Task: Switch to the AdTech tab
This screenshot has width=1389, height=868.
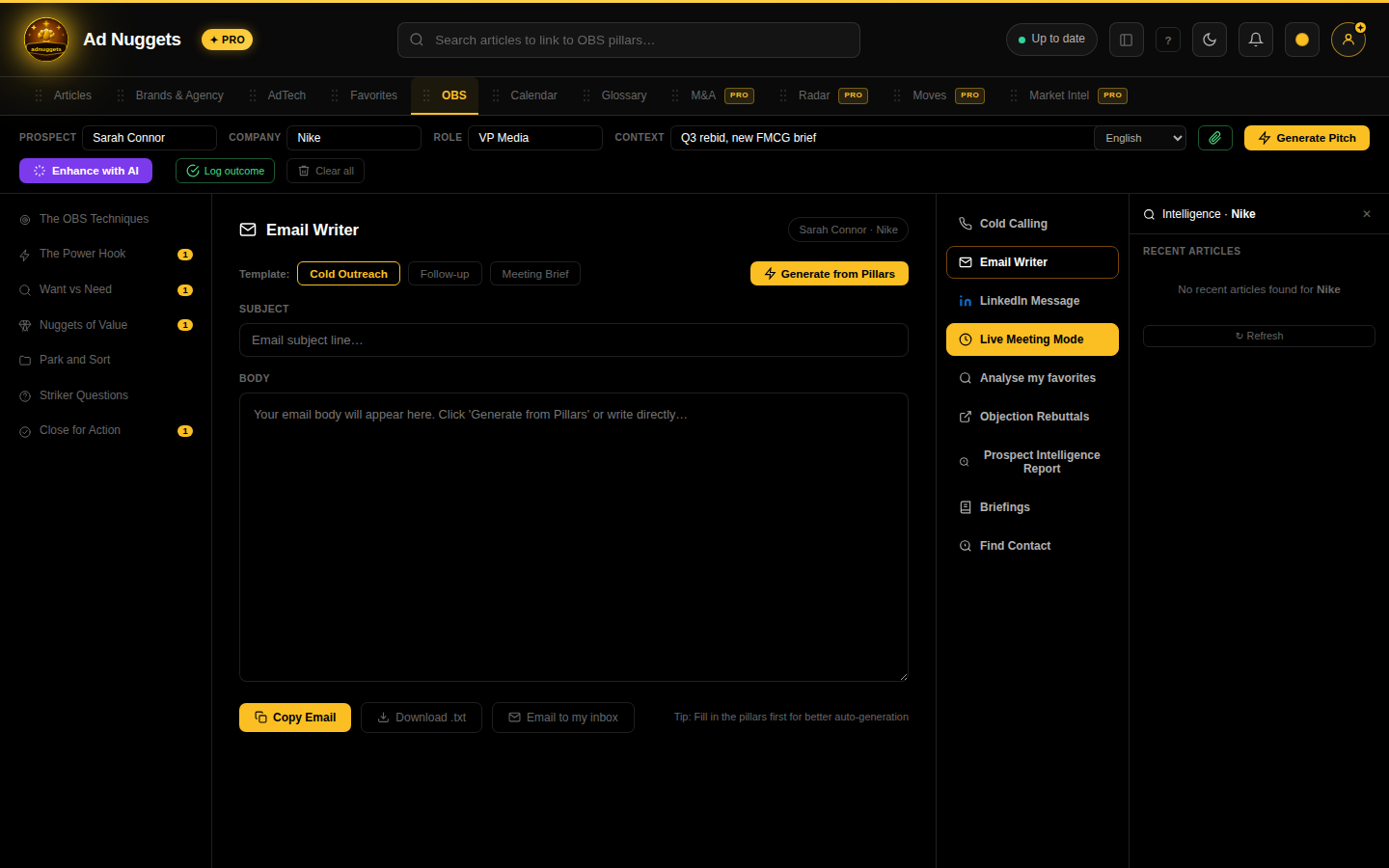Action: coord(277,95)
